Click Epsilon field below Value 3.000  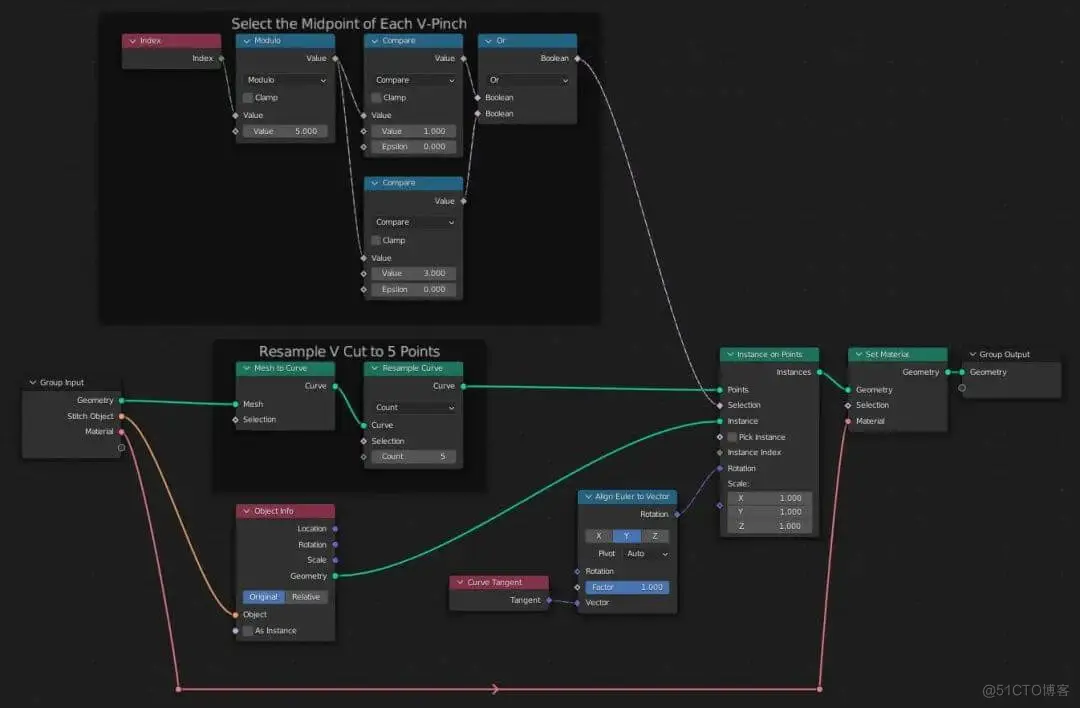point(413,290)
